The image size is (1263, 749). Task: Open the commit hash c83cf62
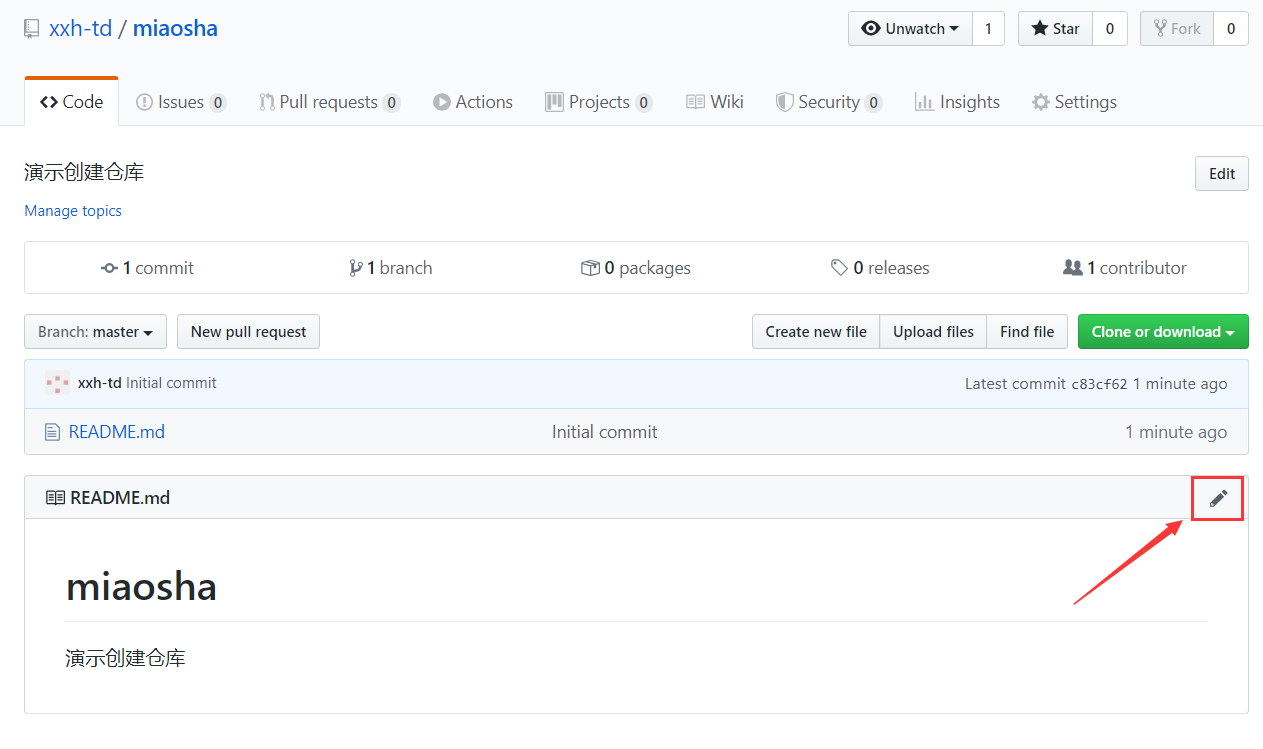[1099, 384]
